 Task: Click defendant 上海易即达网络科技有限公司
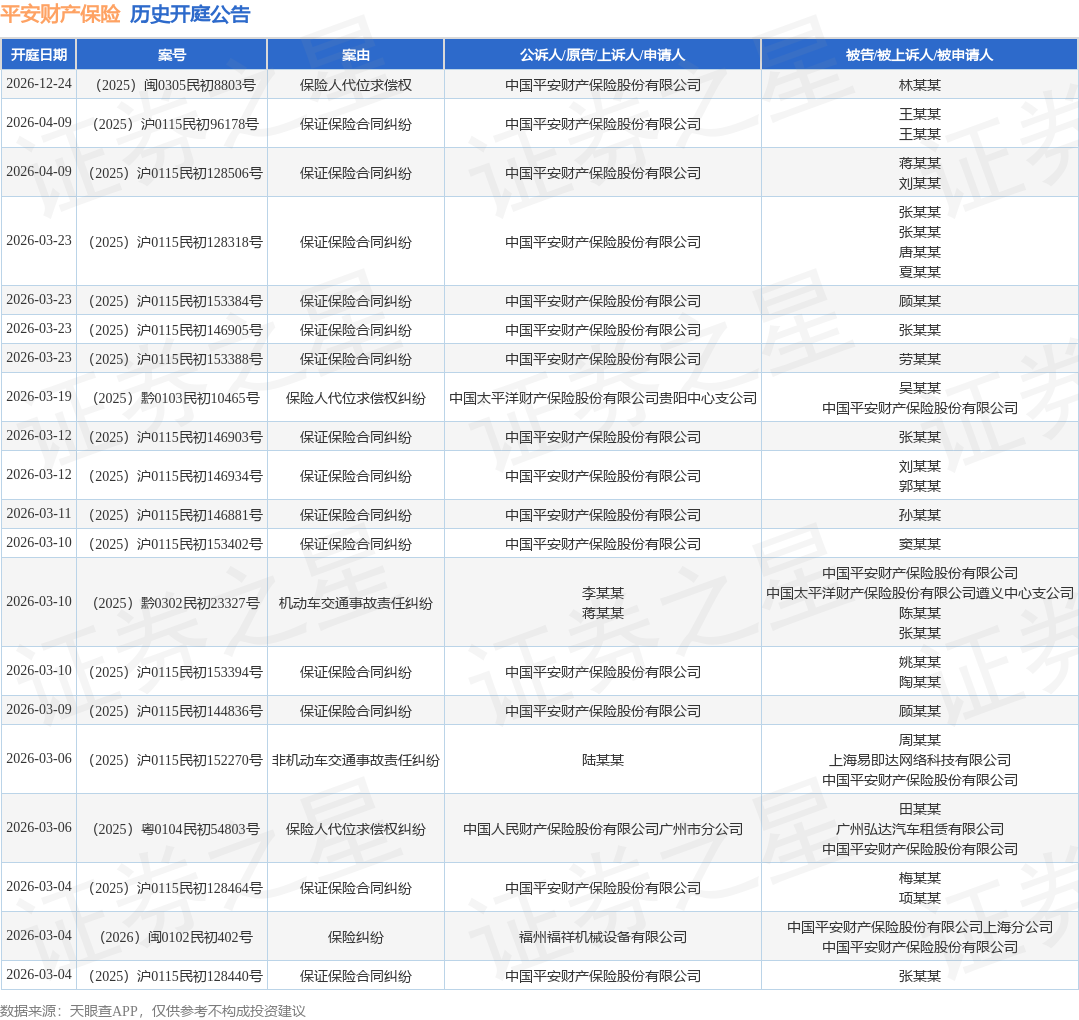[x=919, y=760]
